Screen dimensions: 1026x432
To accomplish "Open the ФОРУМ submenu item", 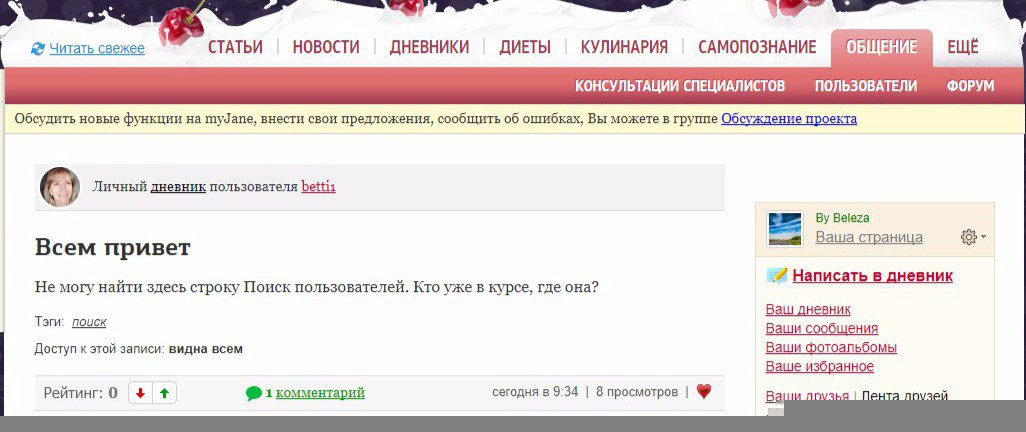I will click(970, 86).
